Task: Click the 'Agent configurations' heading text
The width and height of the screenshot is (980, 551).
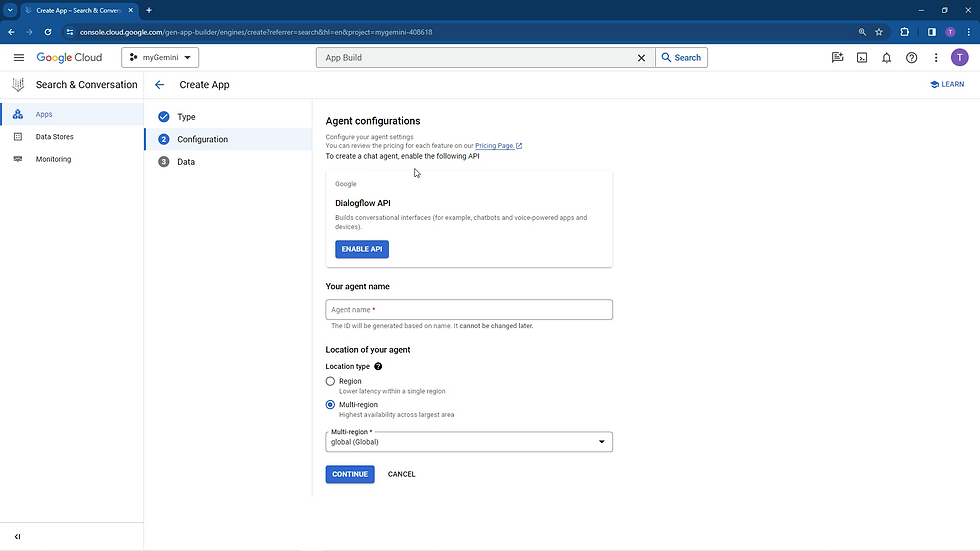Action: (x=372, y=121)
